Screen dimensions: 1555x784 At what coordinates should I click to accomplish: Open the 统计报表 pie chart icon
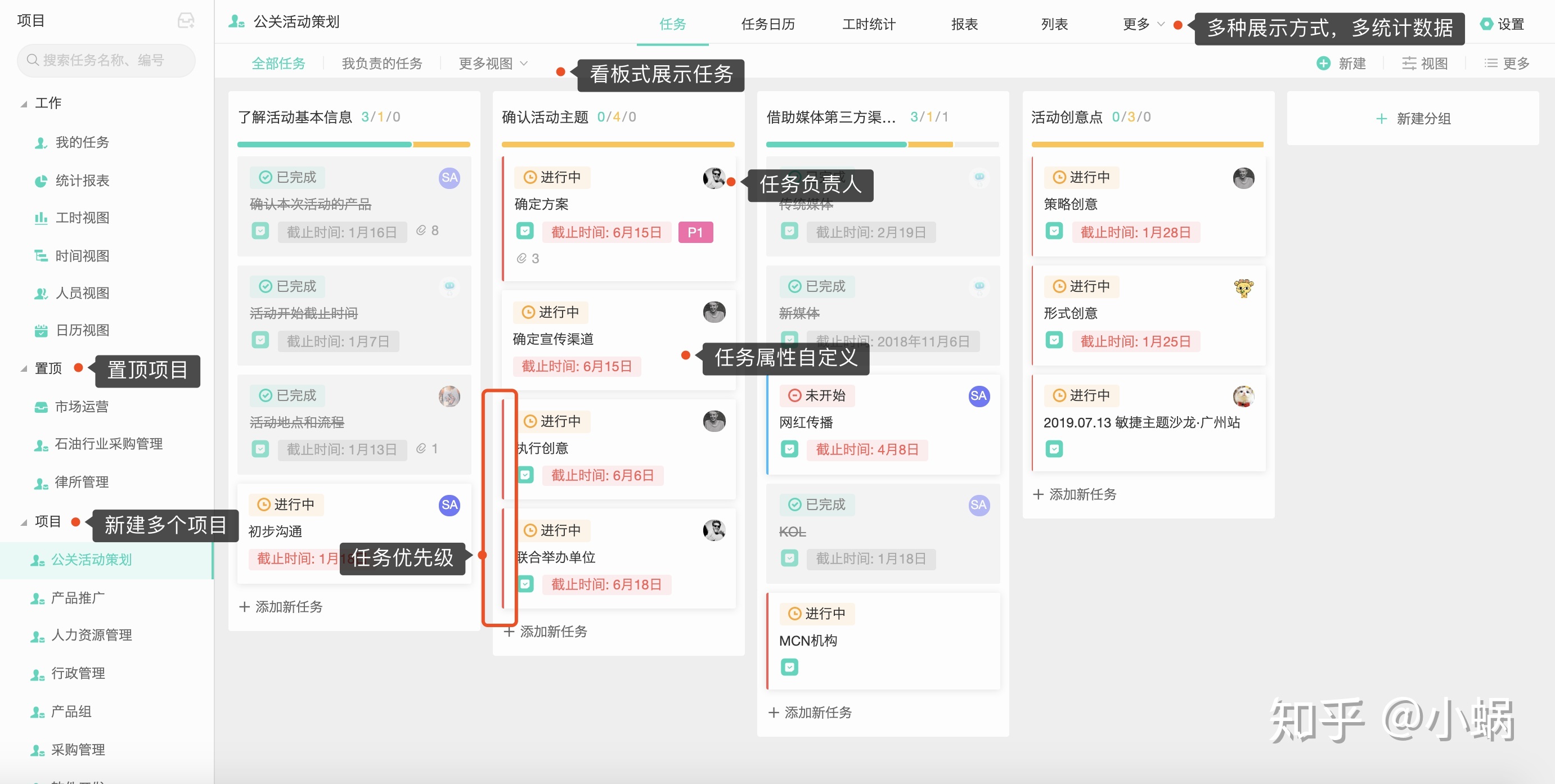point(41,181)
